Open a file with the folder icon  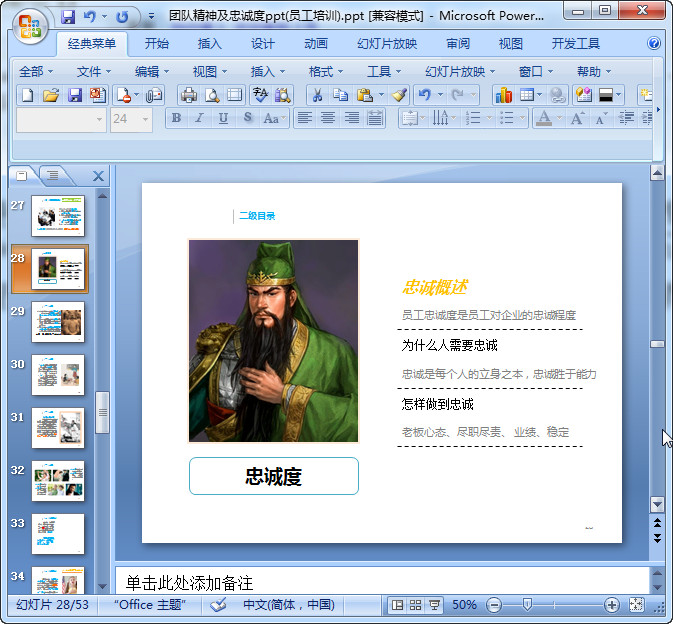click(x=51, y=95)
